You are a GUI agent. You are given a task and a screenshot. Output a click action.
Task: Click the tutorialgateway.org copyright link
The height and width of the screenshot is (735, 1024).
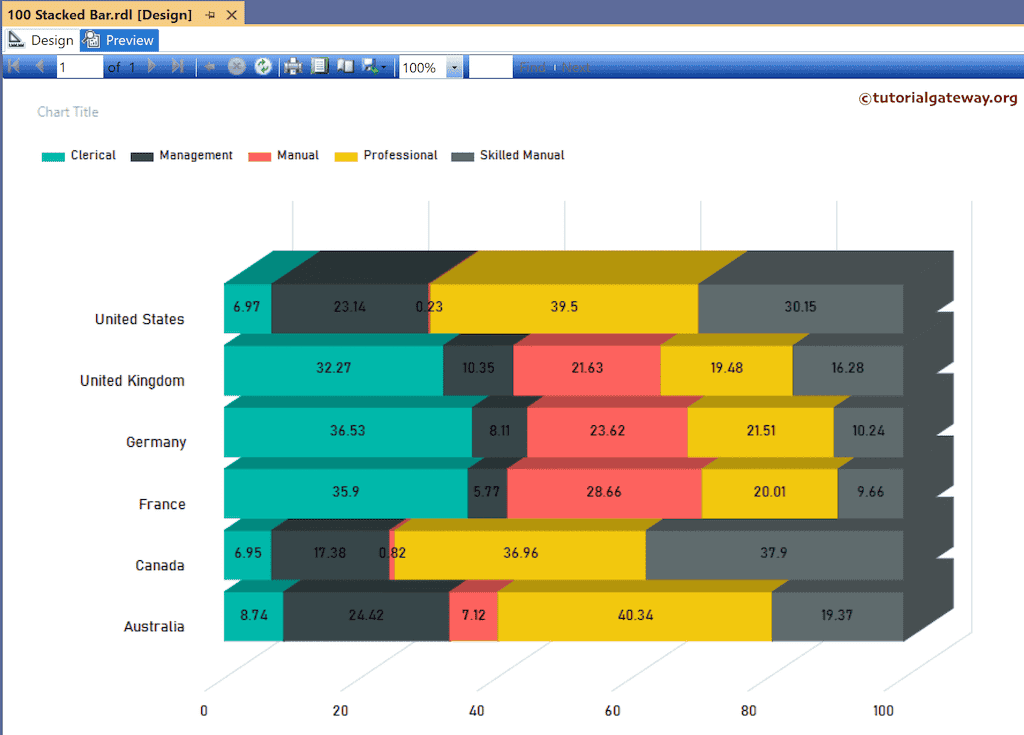coord(938,97)
